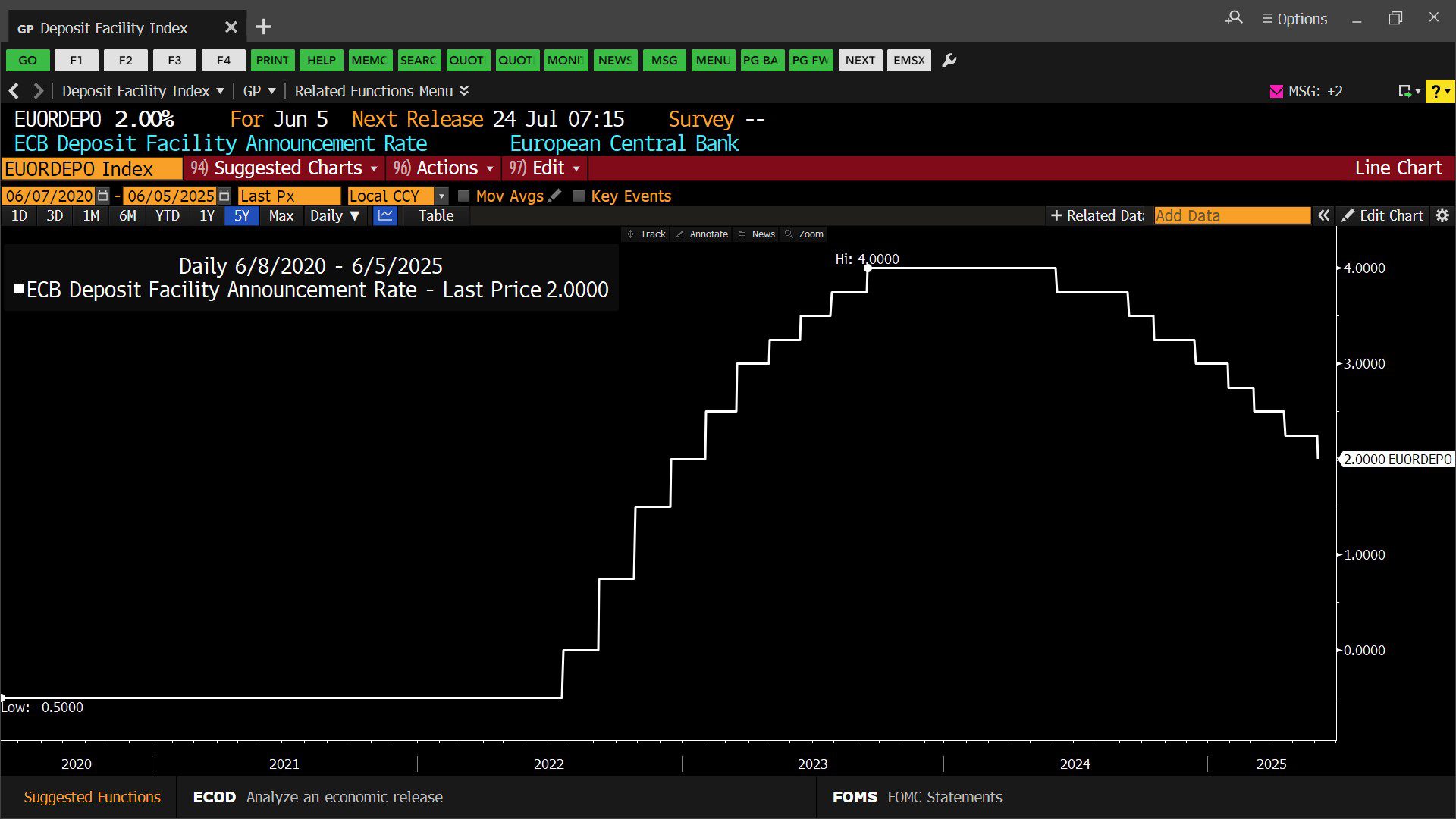Open chart settings gear icon
Screen dimensions: 1456x819
coord(1442,215)
